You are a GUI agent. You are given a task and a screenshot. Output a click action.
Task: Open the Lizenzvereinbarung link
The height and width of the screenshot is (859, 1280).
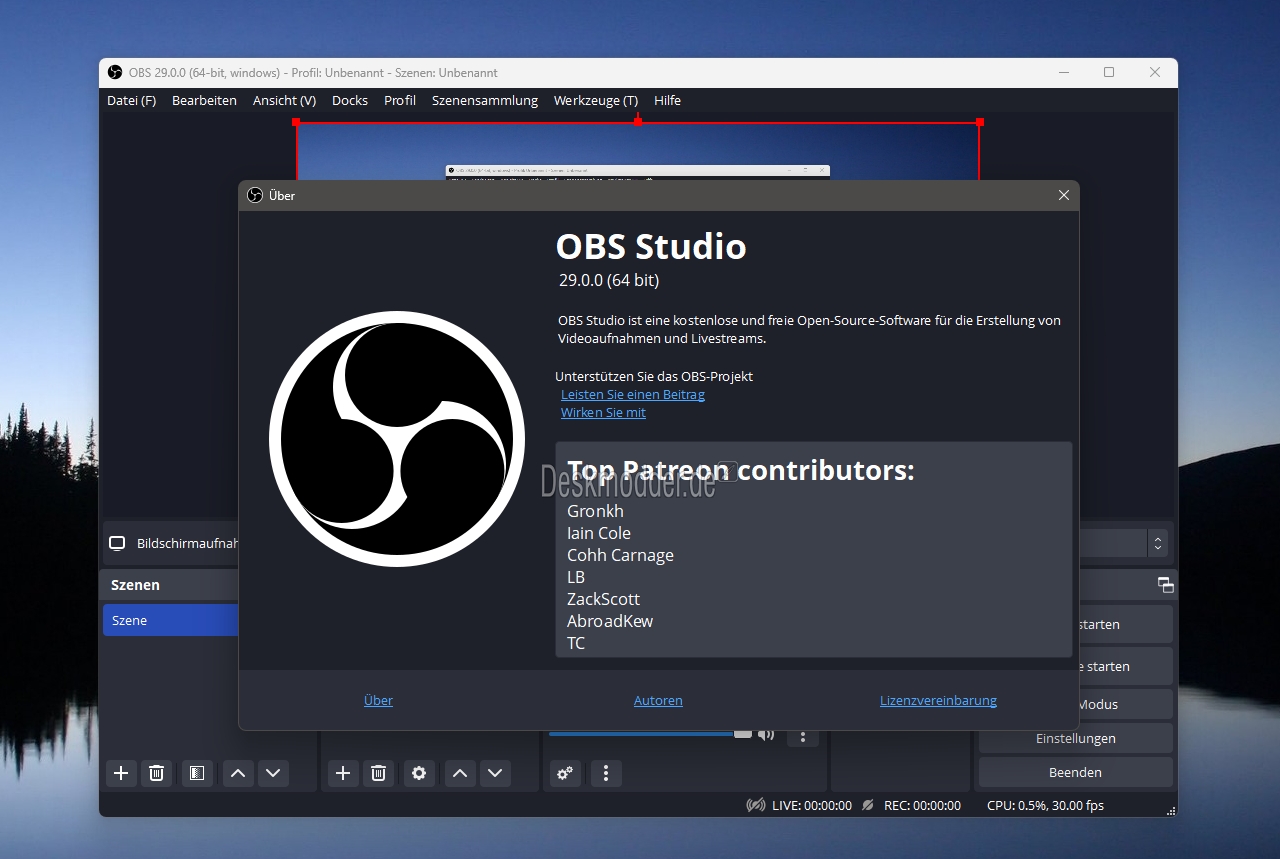938,700
